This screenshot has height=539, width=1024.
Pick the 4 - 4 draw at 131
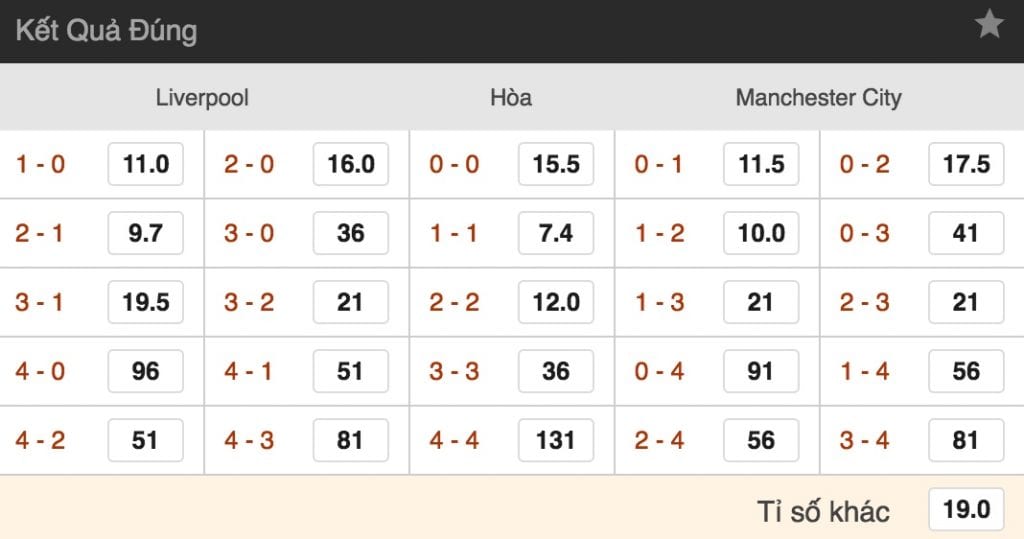coord(556,440)
